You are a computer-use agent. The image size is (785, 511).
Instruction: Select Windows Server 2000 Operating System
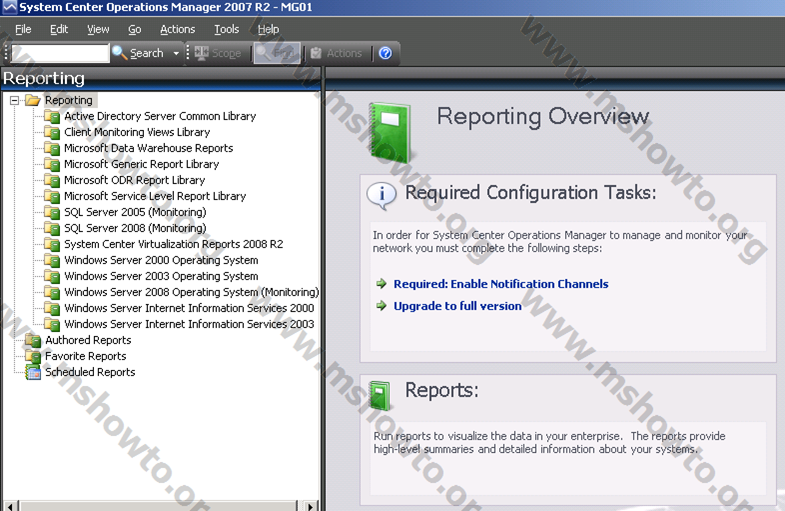pos(161,260)
